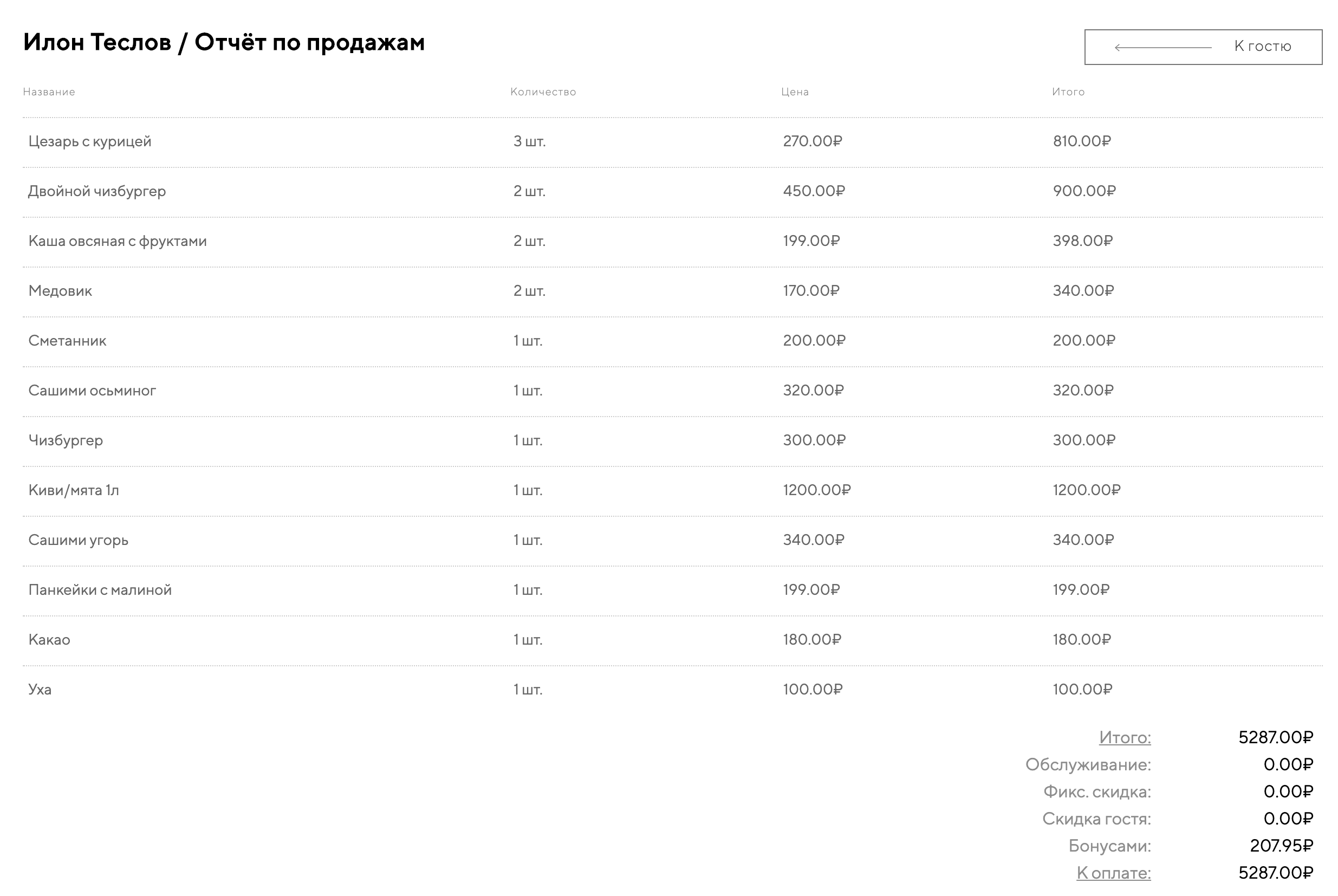Select the Сашими угорь row

click(78, 540)
